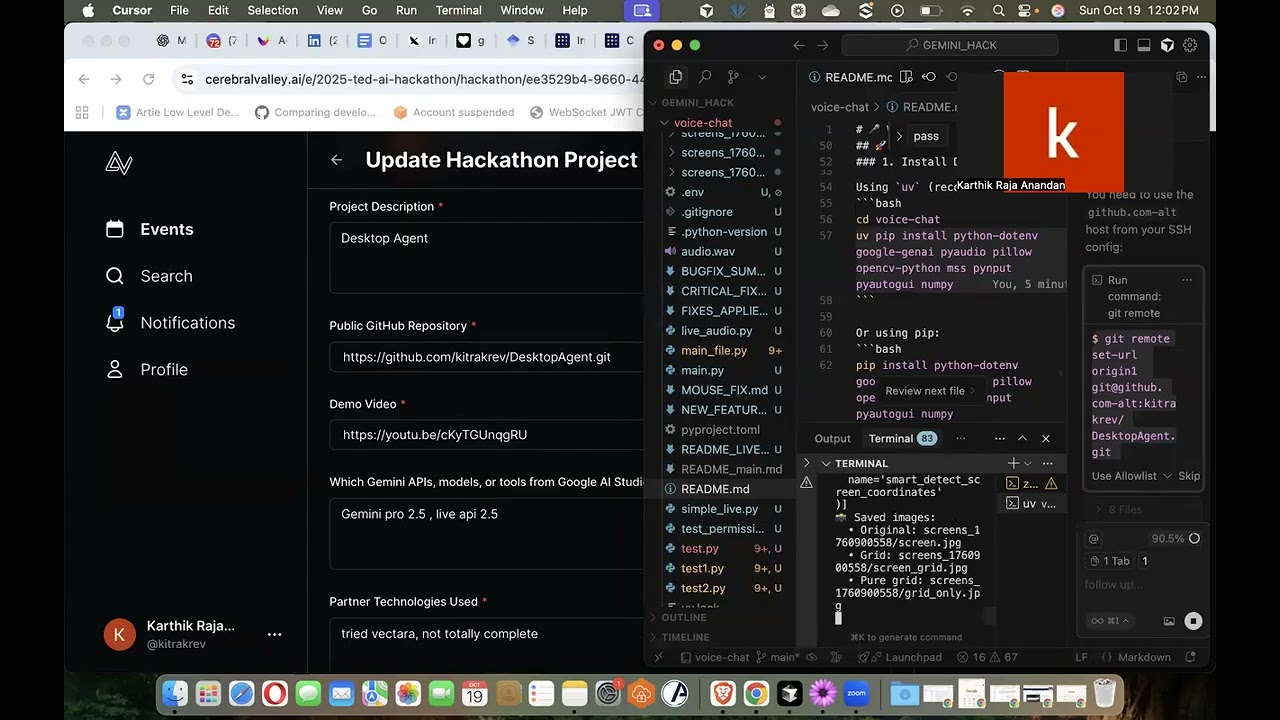Edit the Project Description field
Screen dimensions: 1280x720
(x=486, y=257)
